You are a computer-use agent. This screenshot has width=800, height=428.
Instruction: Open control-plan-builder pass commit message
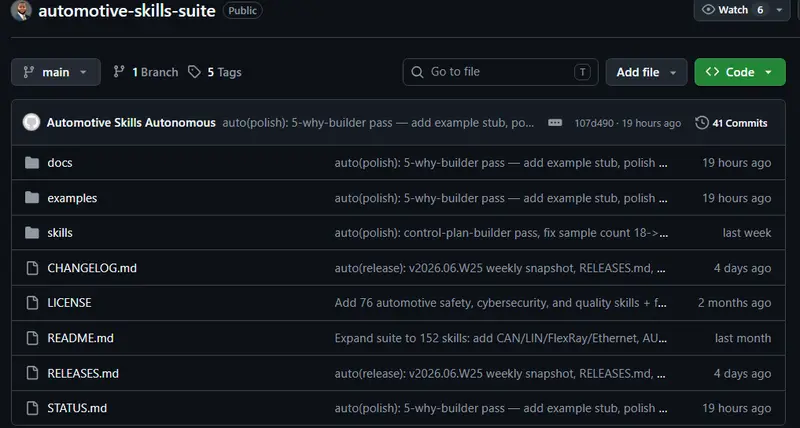501,233
